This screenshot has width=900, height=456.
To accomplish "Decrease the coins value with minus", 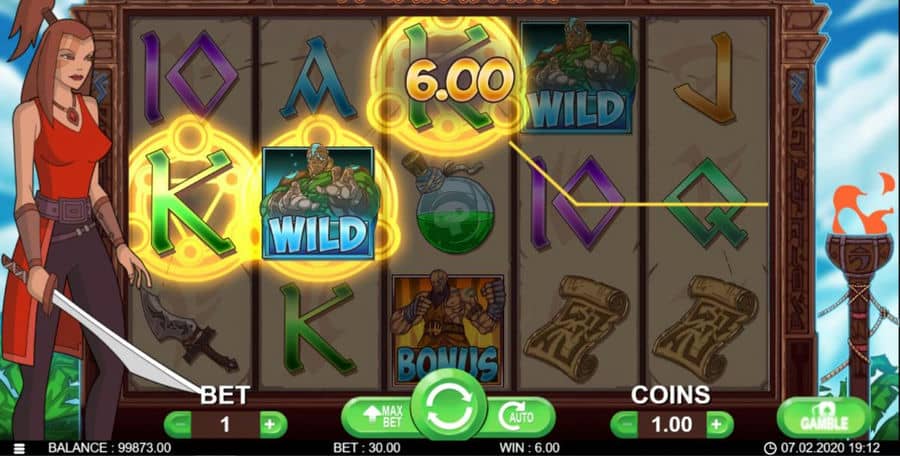I will pos(624,425).
